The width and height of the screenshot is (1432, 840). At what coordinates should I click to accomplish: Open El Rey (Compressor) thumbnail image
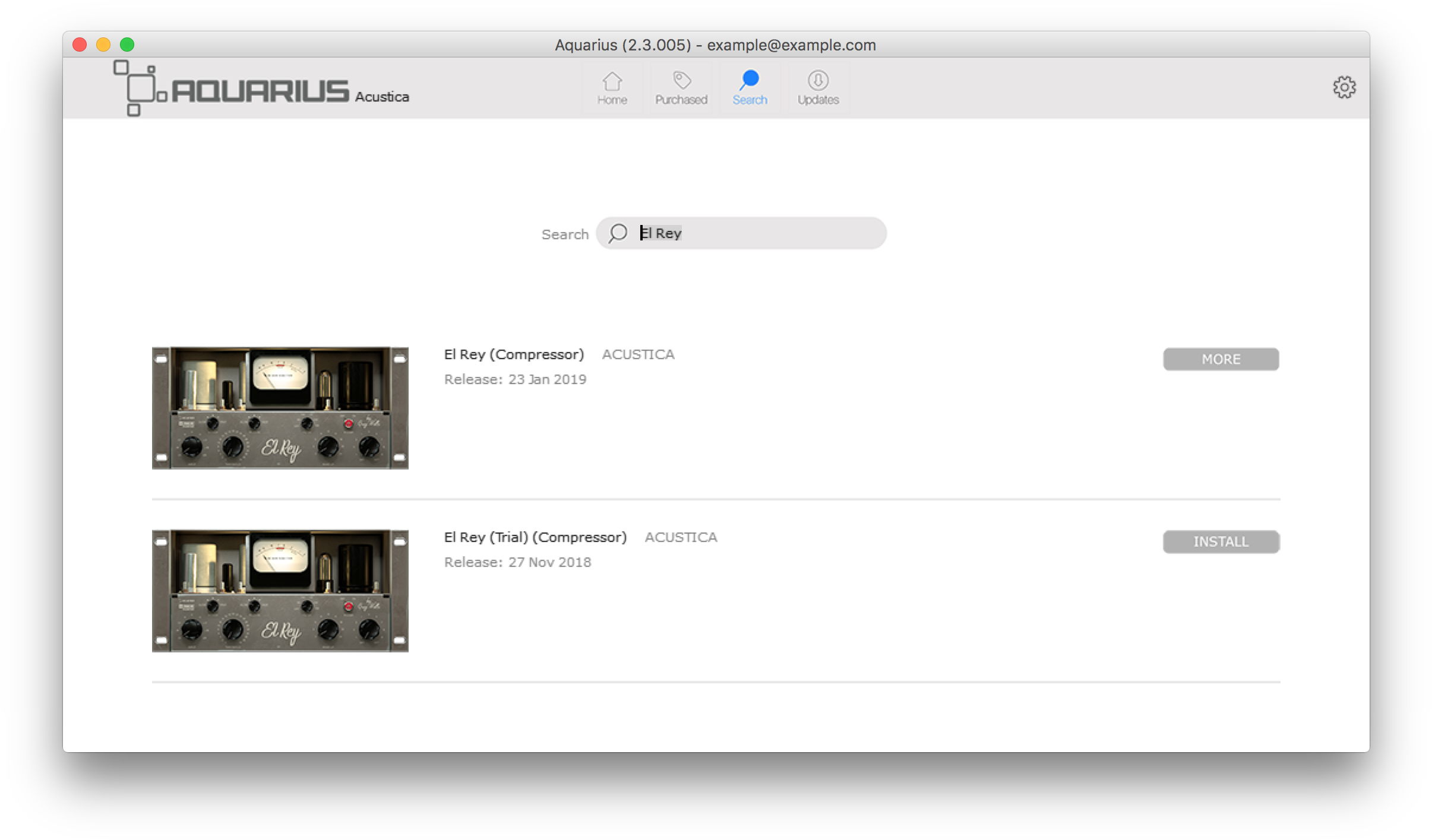coord(280,408)
